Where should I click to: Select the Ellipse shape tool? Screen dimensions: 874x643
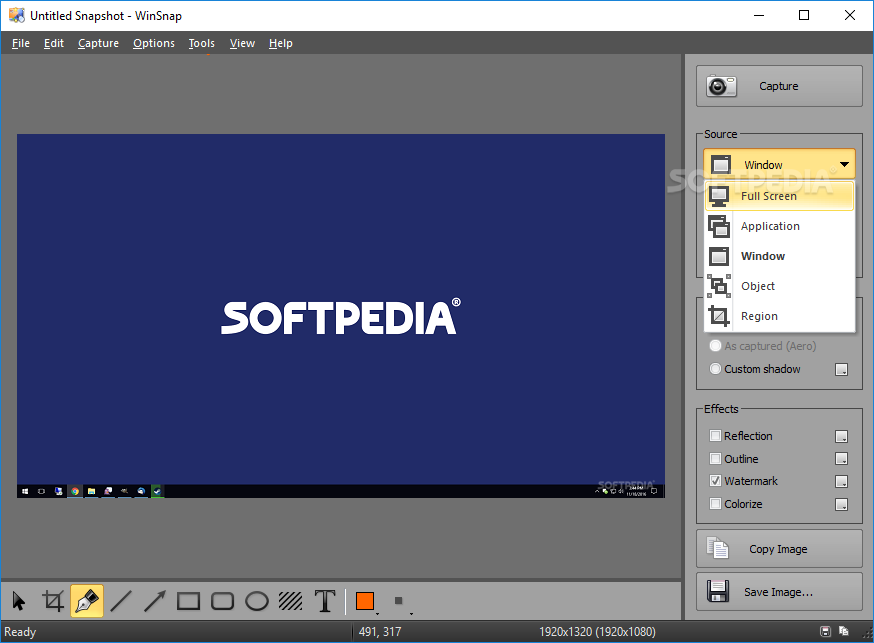pos(256,601)
